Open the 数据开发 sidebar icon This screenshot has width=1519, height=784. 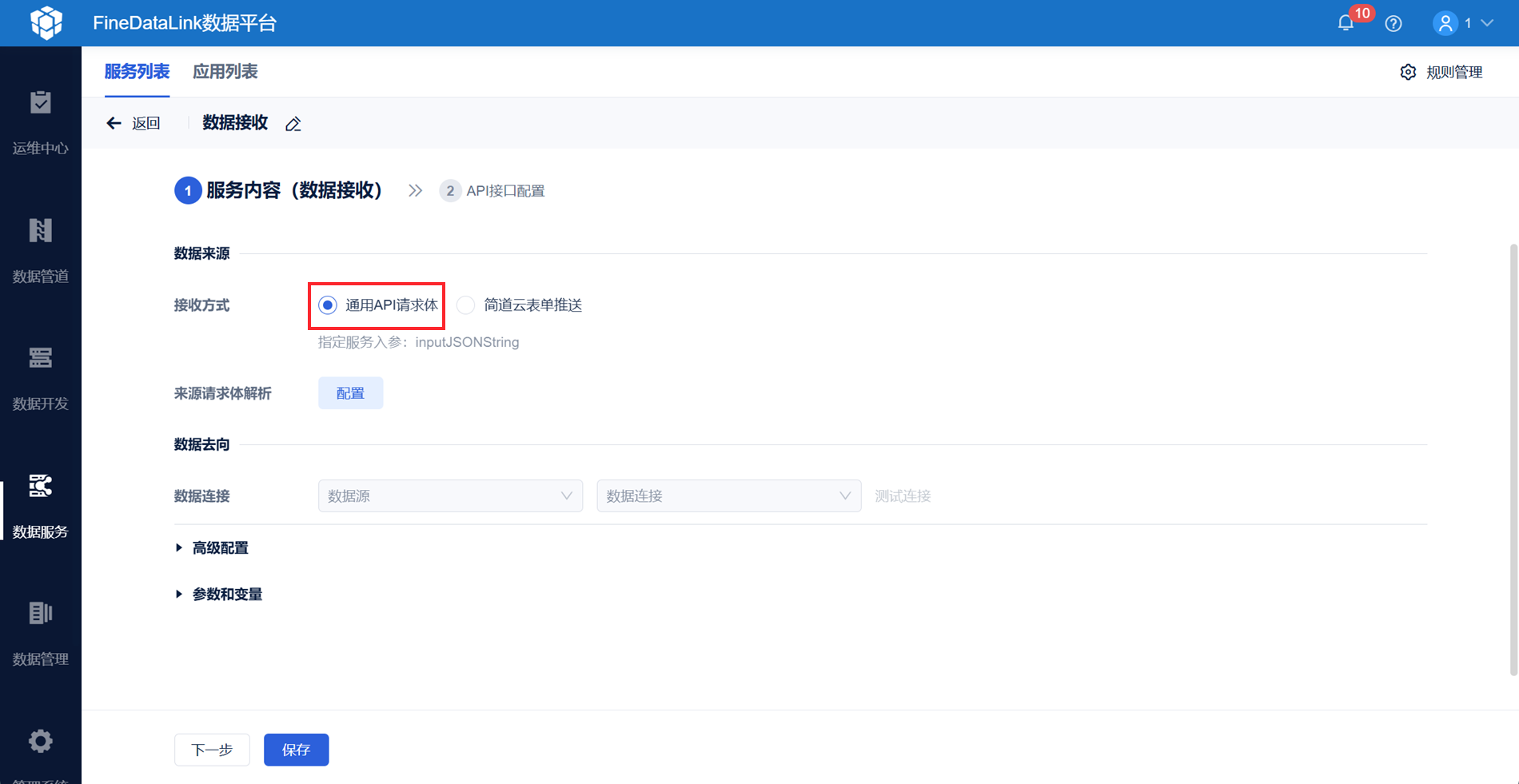point(41,358)
